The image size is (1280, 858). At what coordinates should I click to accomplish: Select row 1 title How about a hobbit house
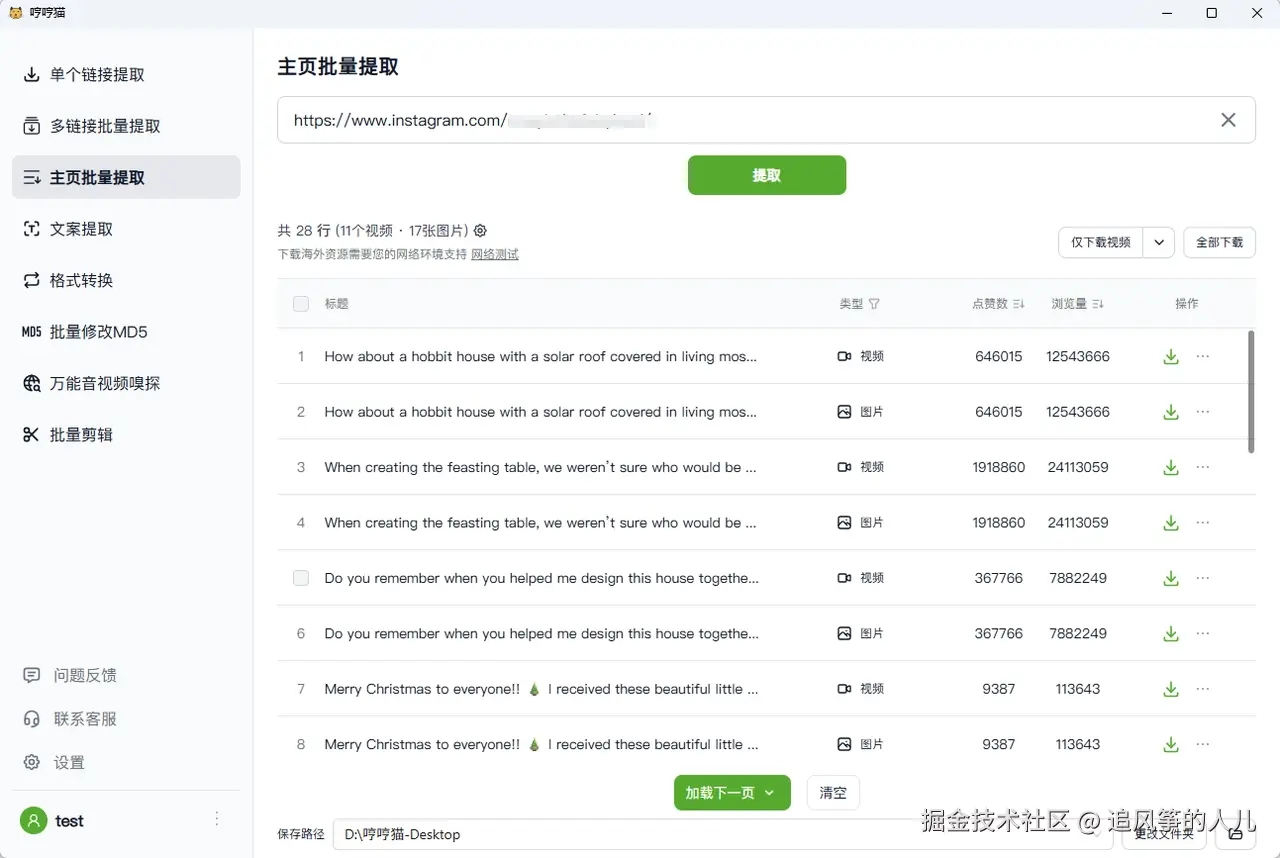pyautogui.click(x=540, y=356)
